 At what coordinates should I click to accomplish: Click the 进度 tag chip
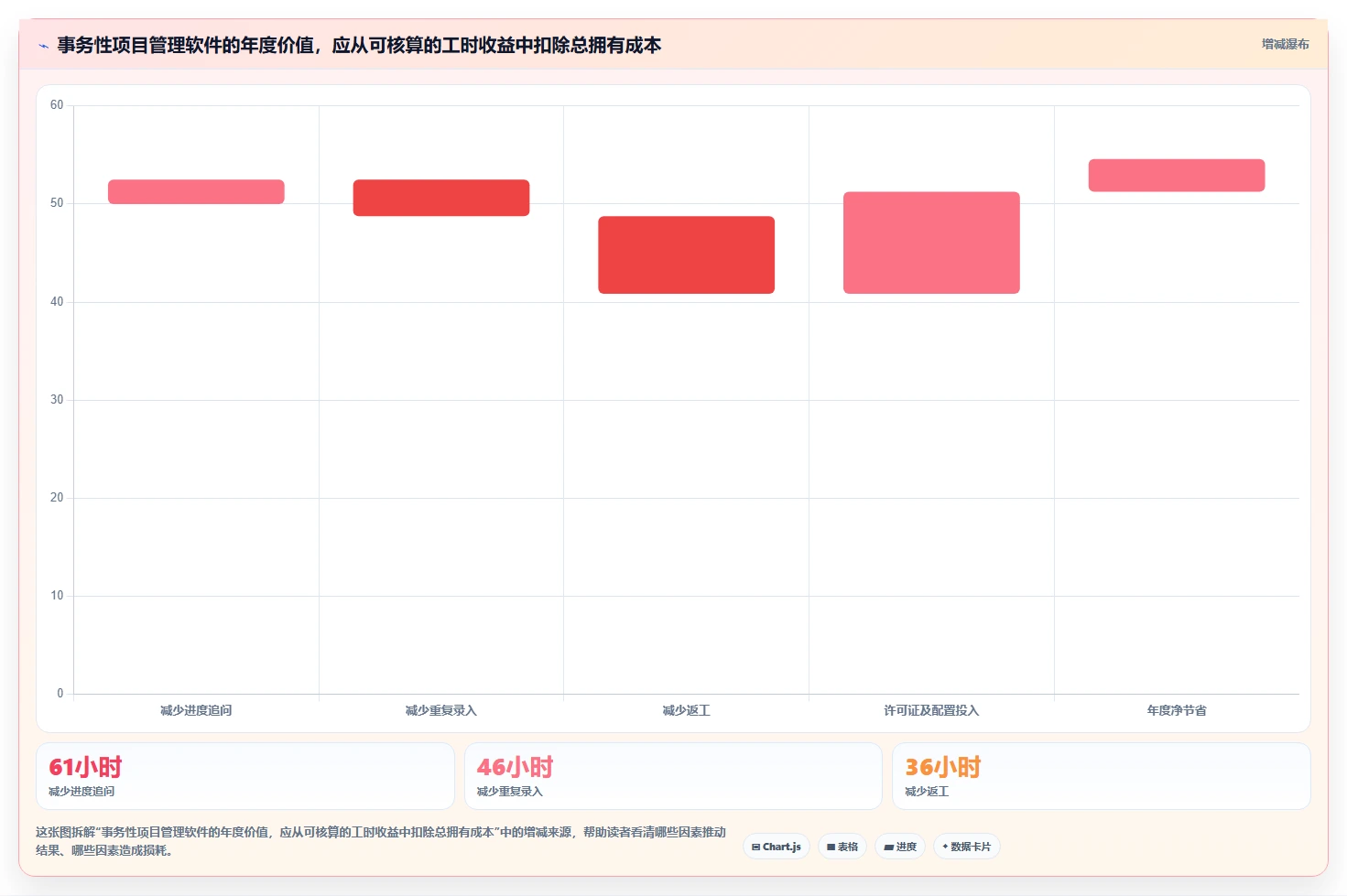pos(900,847)
